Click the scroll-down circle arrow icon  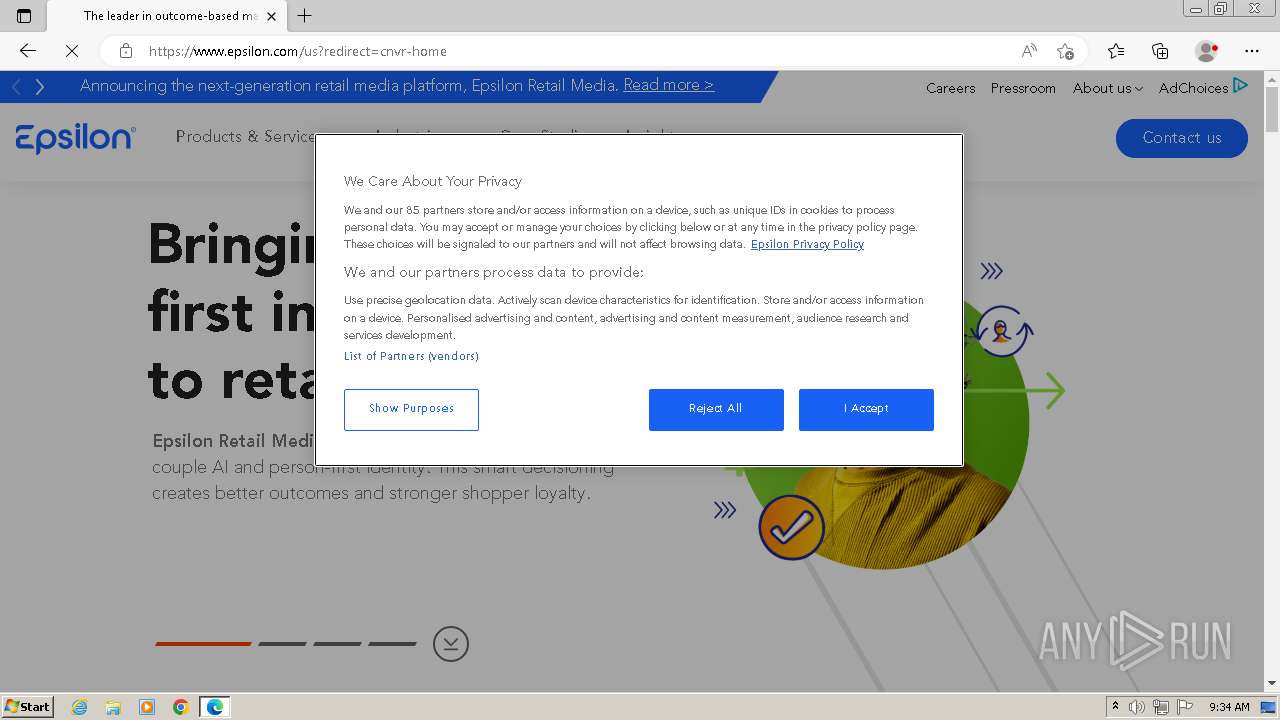[x=451, y=644]
